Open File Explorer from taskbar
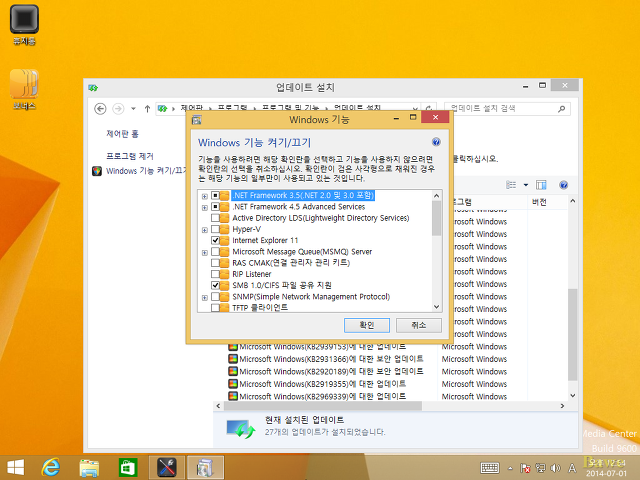Screen dimensions: 640x480 89,468
